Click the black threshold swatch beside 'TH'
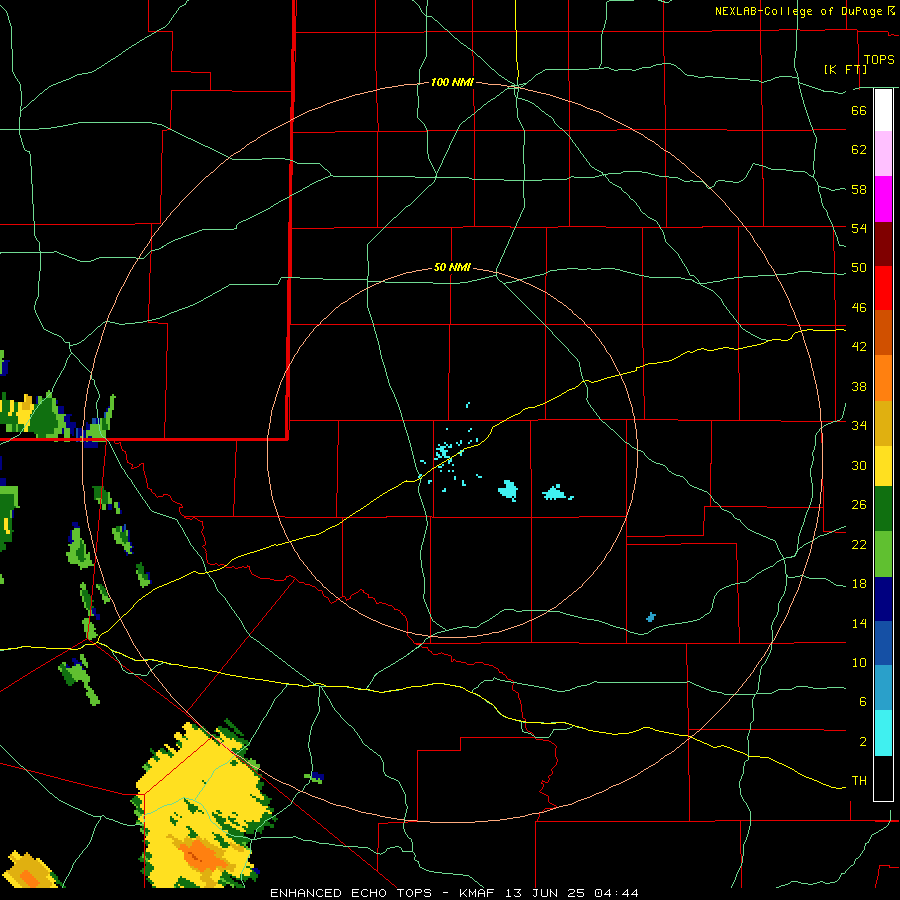This screenshot has width=900, height=900. (x=883, y=778)
